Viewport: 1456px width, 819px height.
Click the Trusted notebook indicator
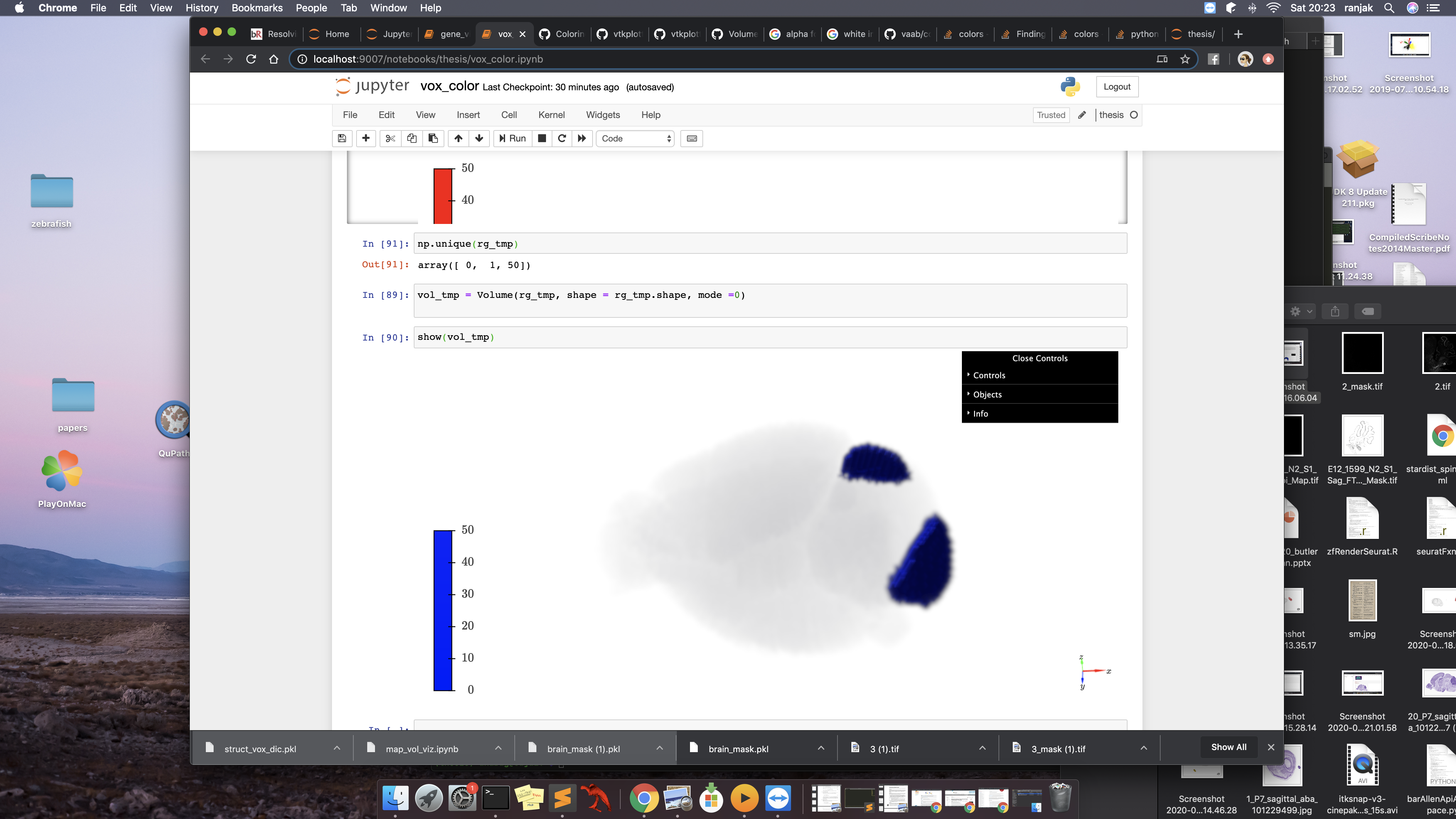tap(1051, 115)
